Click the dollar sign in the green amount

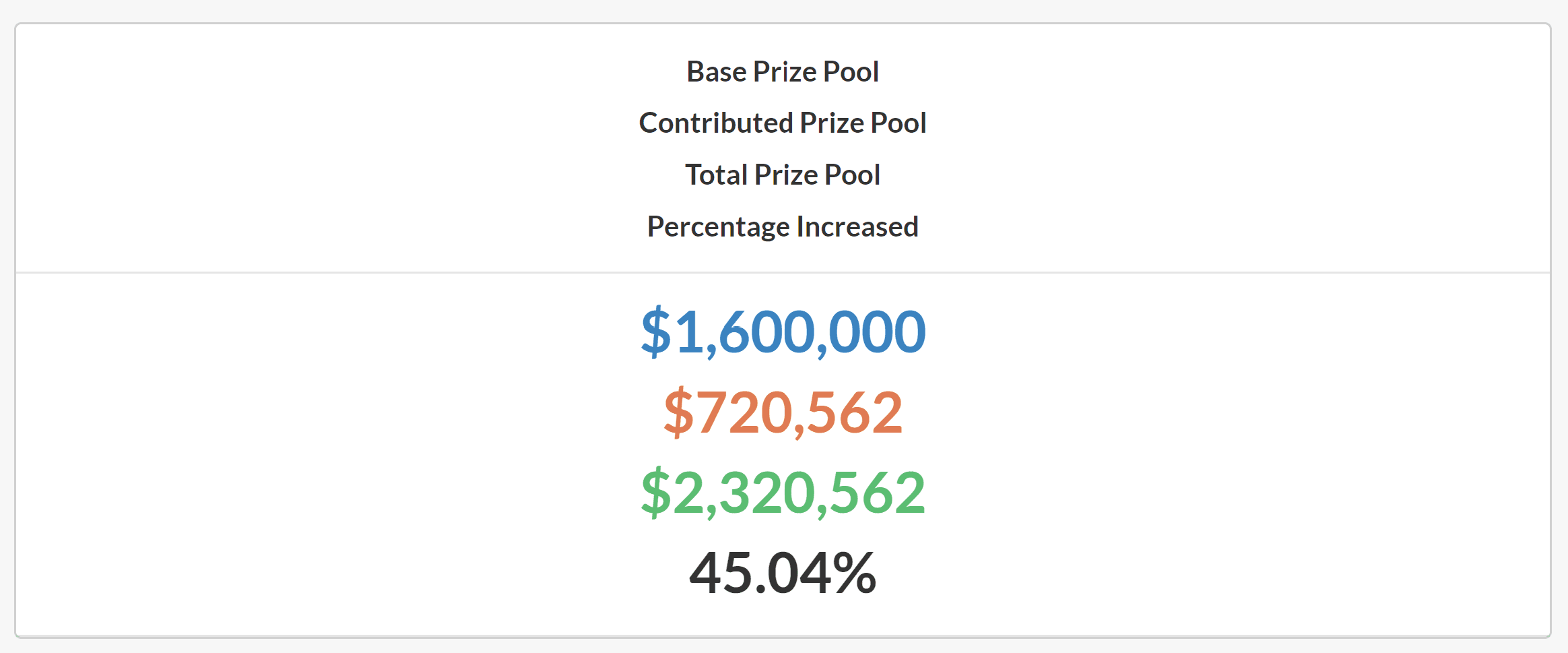coord(655,493)
